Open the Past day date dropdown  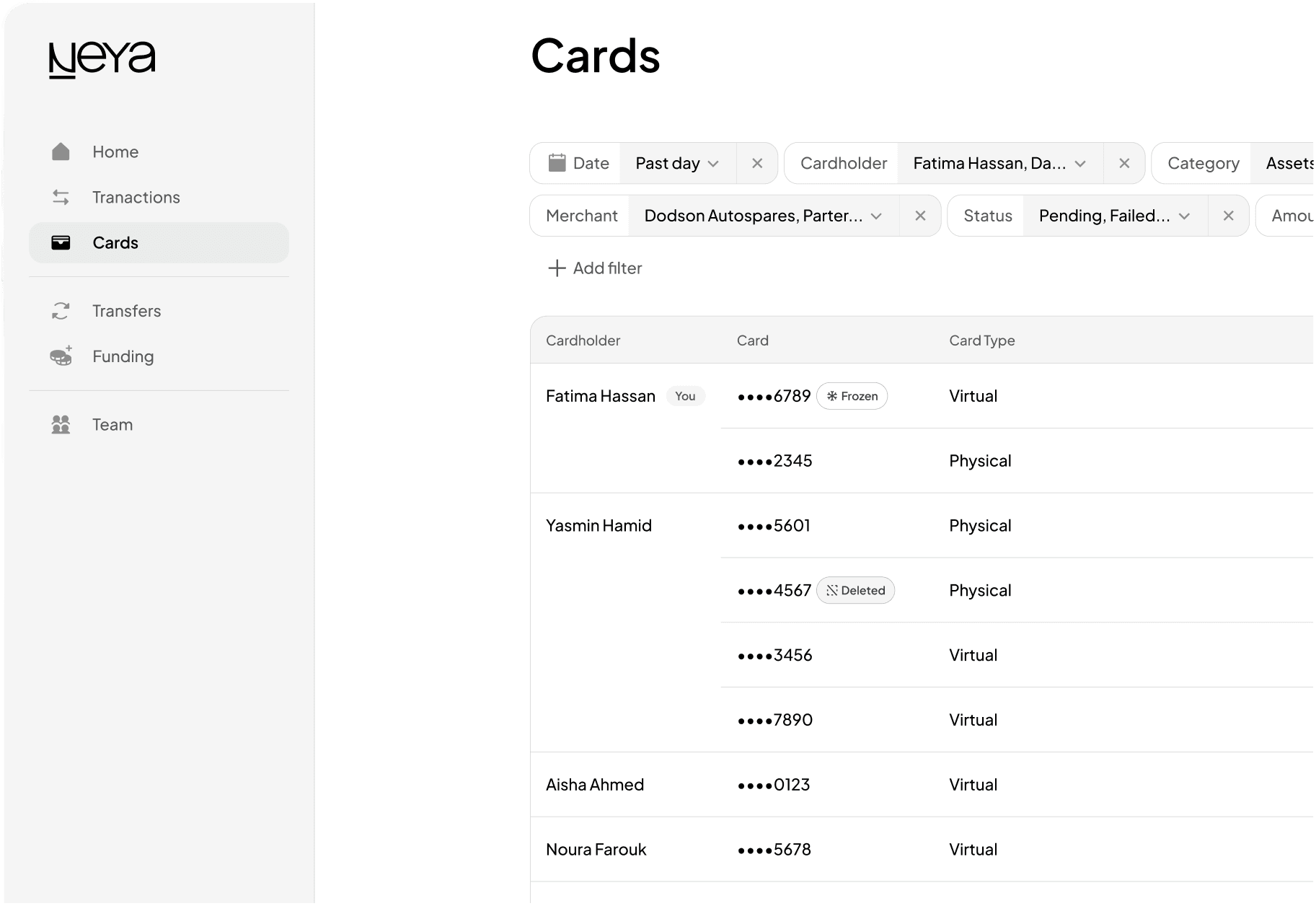677,163
